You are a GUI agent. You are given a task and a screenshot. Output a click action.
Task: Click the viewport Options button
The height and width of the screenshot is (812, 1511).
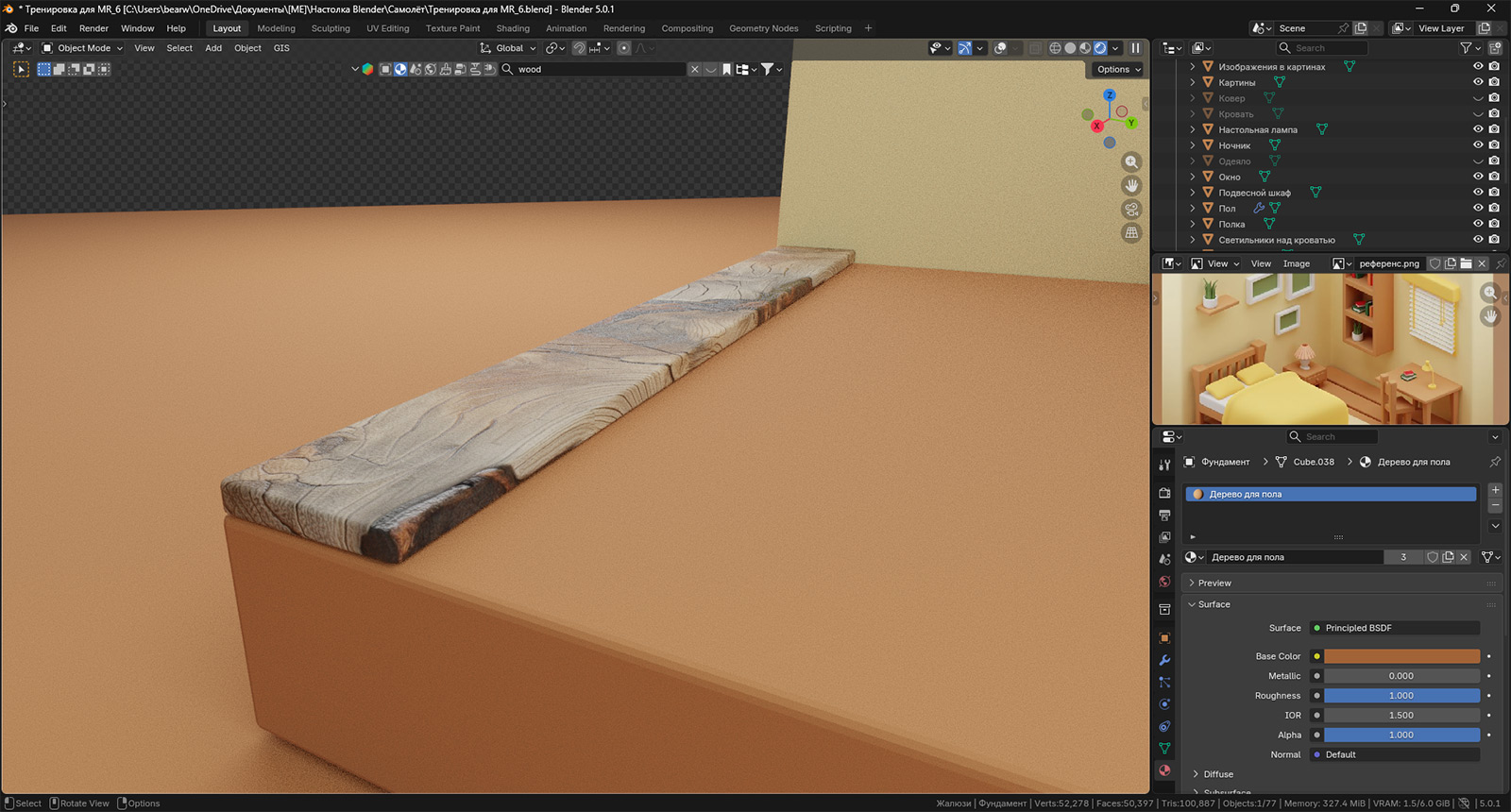(1118, 69)
